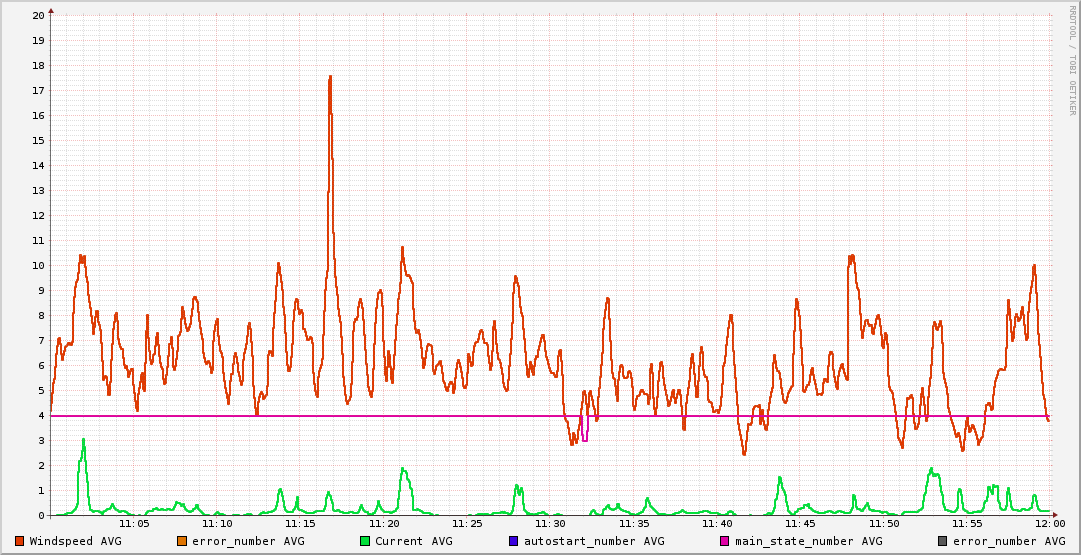Click the tallest Windspeed spike peak
Viewport: 1081px width, 555px height.
click(x=330, y=77)
